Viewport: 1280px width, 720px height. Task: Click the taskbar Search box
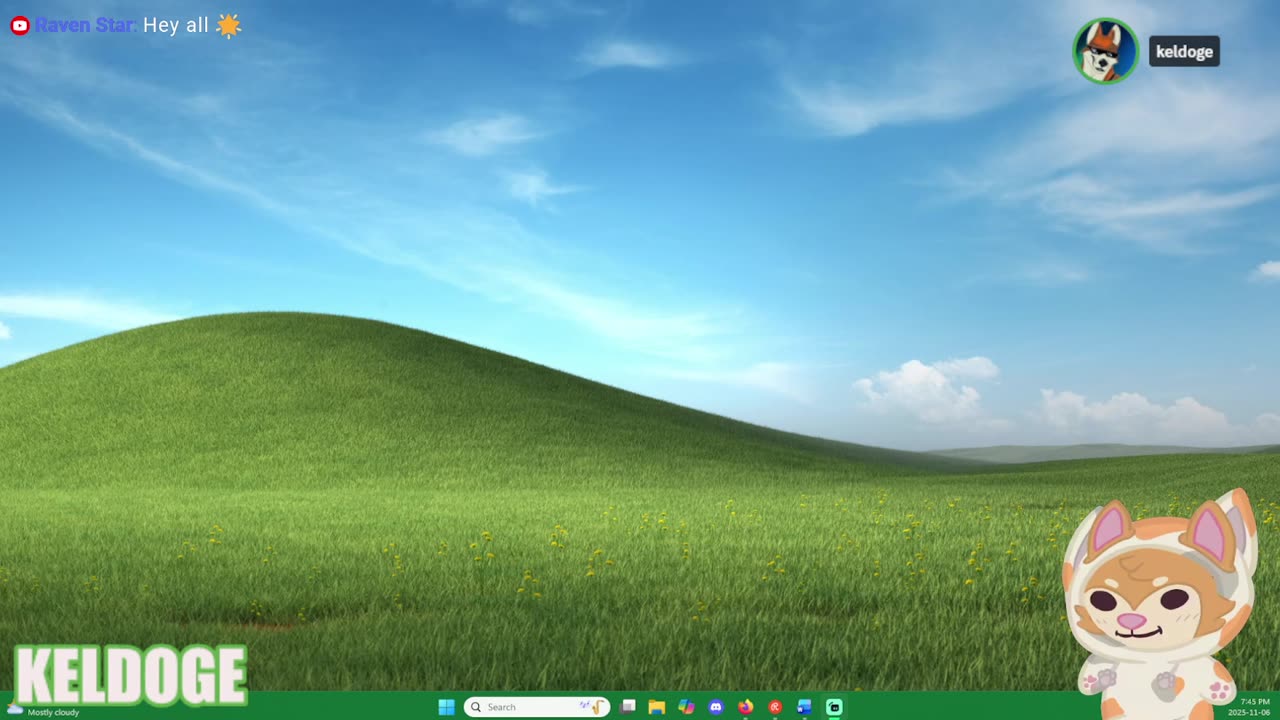537,707
